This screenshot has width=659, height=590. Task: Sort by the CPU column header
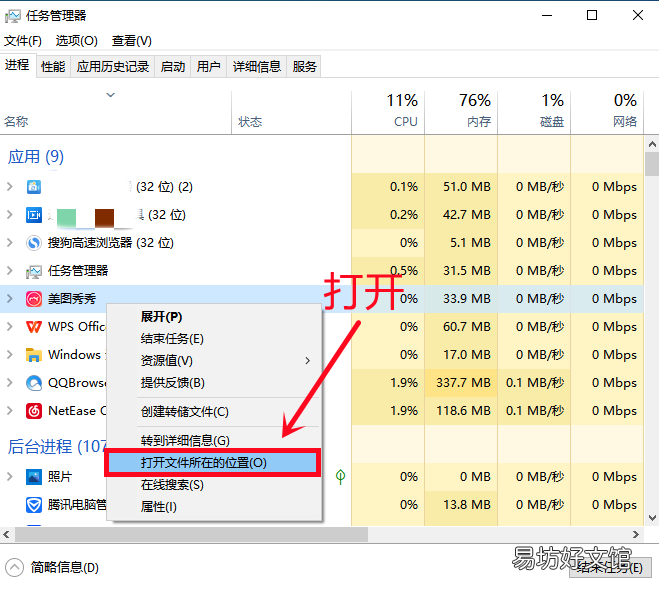[x=388, y=113]
